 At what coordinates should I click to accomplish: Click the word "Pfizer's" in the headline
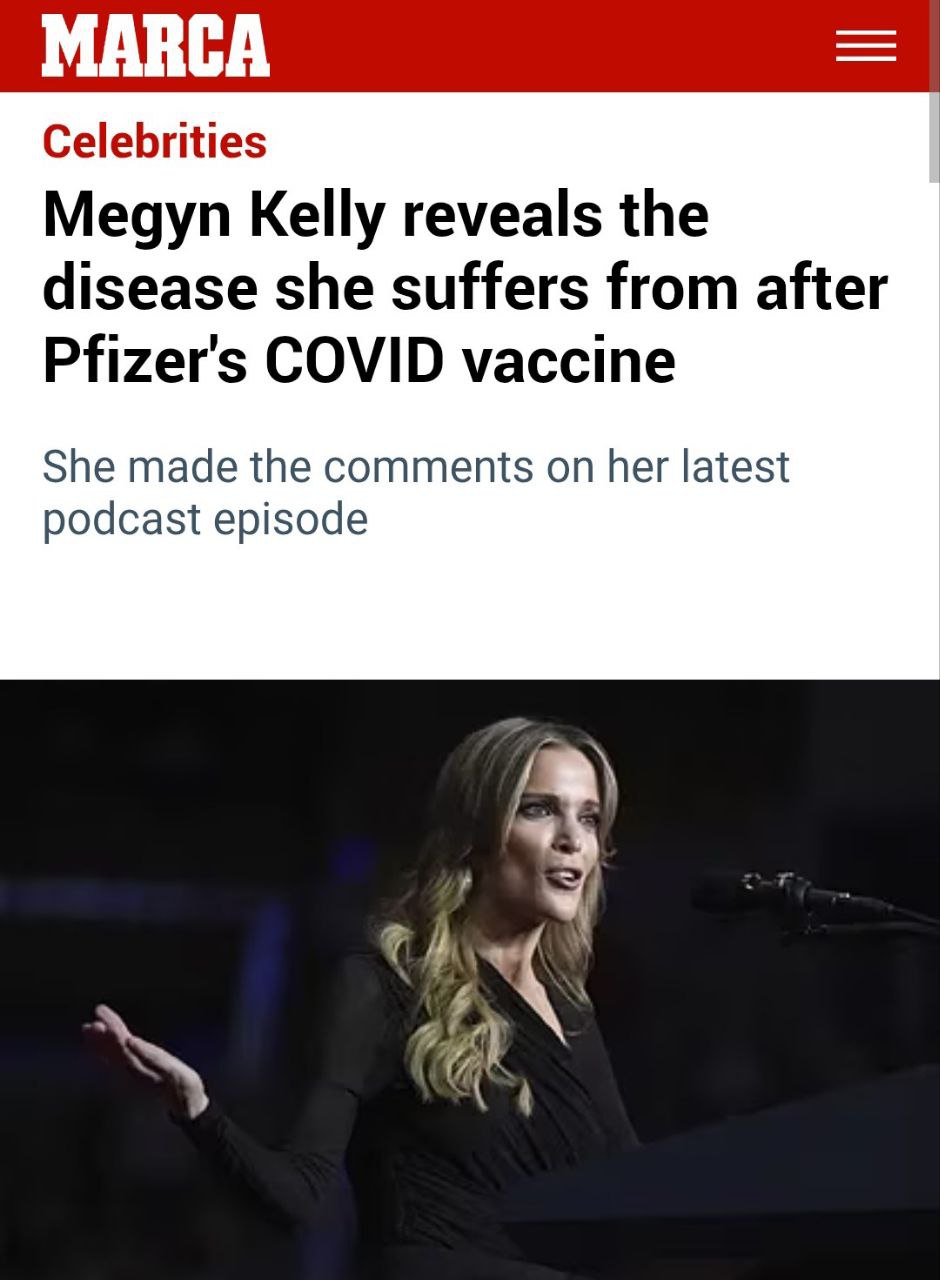pos(144,361)
